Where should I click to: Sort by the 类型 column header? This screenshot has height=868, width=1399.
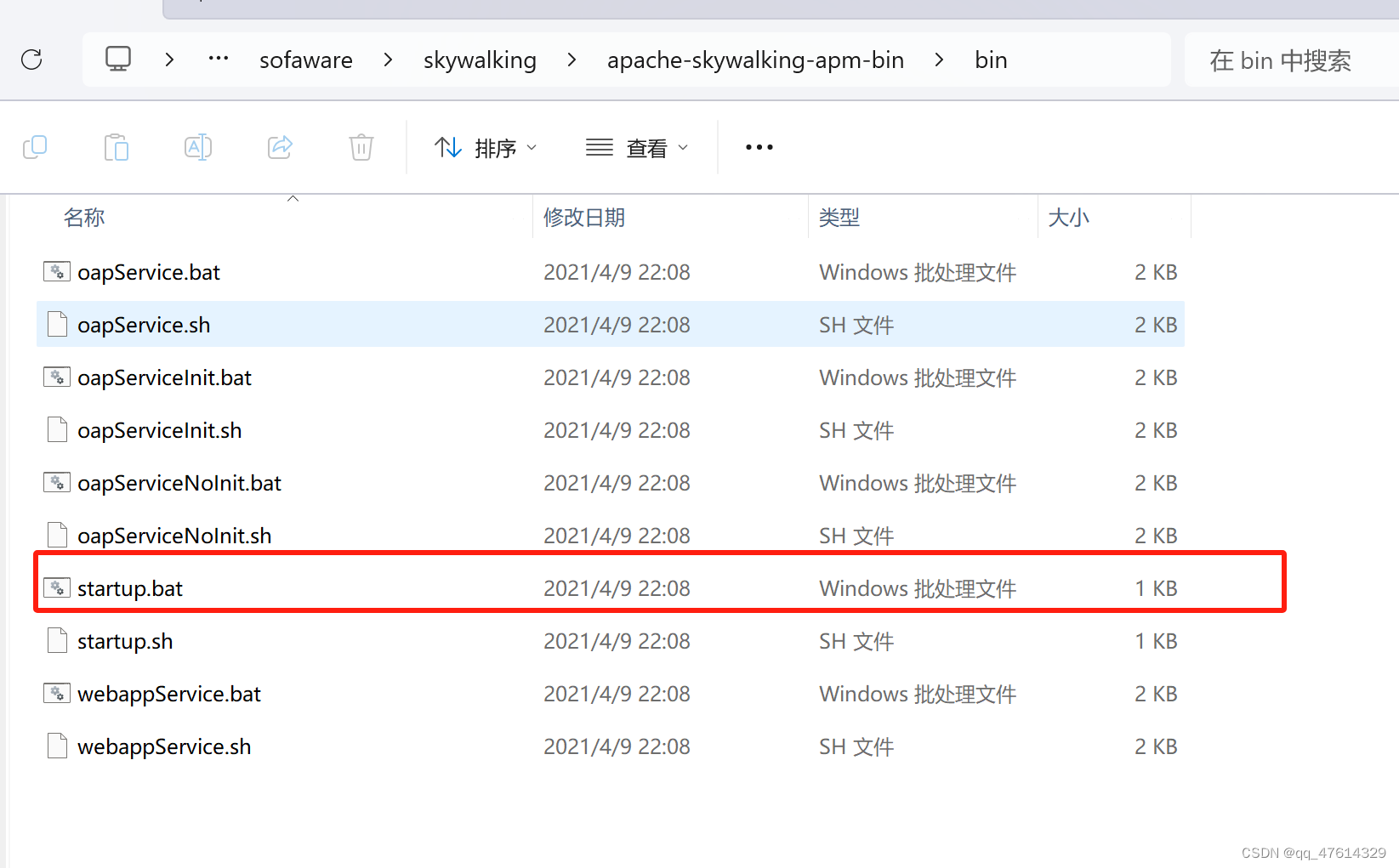tap(839, 218)
